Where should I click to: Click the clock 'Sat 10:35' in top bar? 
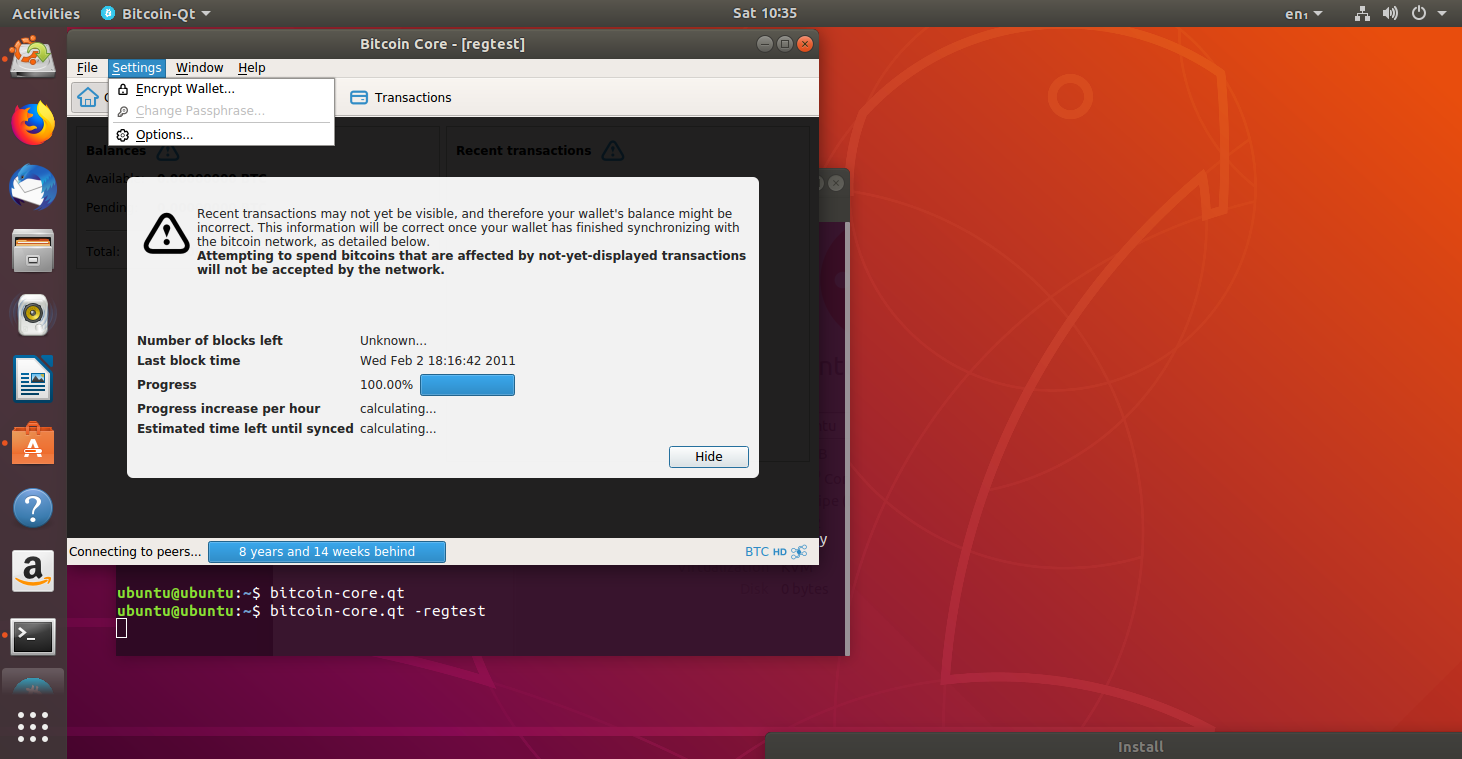765,14
